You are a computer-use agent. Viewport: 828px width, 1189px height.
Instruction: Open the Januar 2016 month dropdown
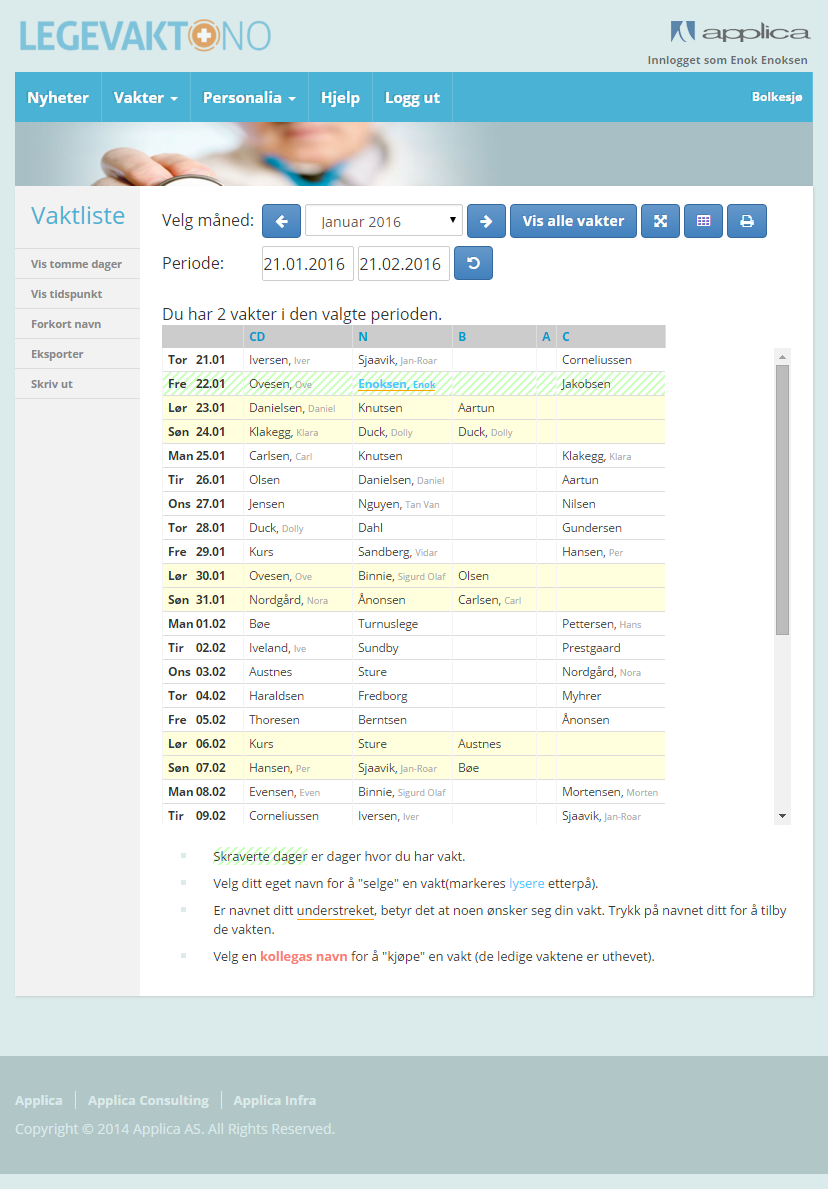(384, 221)
